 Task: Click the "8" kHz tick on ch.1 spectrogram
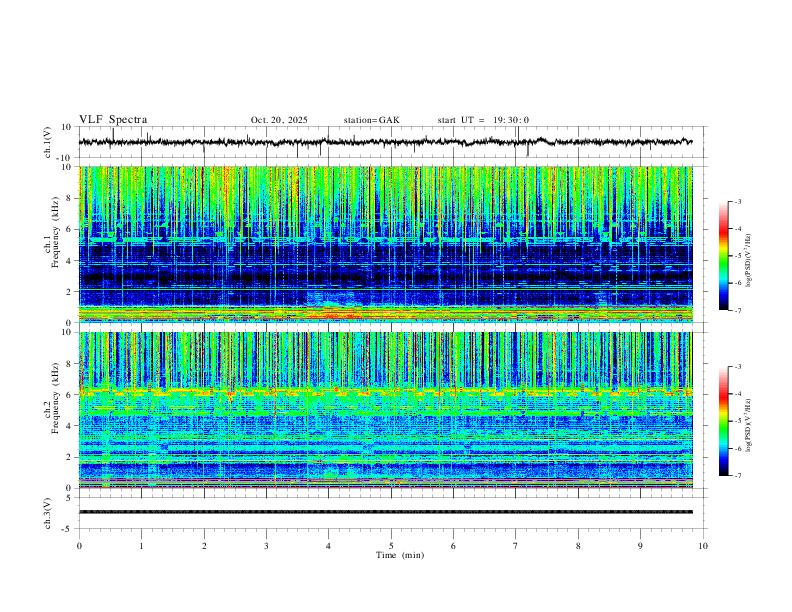click(x=70, y=198)
